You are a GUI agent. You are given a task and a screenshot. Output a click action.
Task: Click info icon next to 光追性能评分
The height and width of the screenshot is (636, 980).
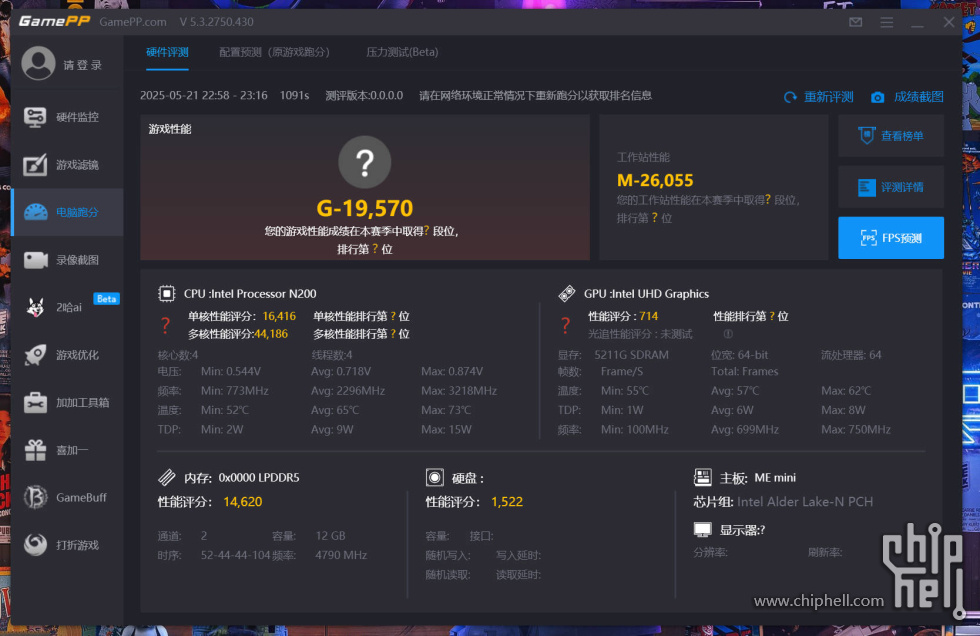pos(728,334)
